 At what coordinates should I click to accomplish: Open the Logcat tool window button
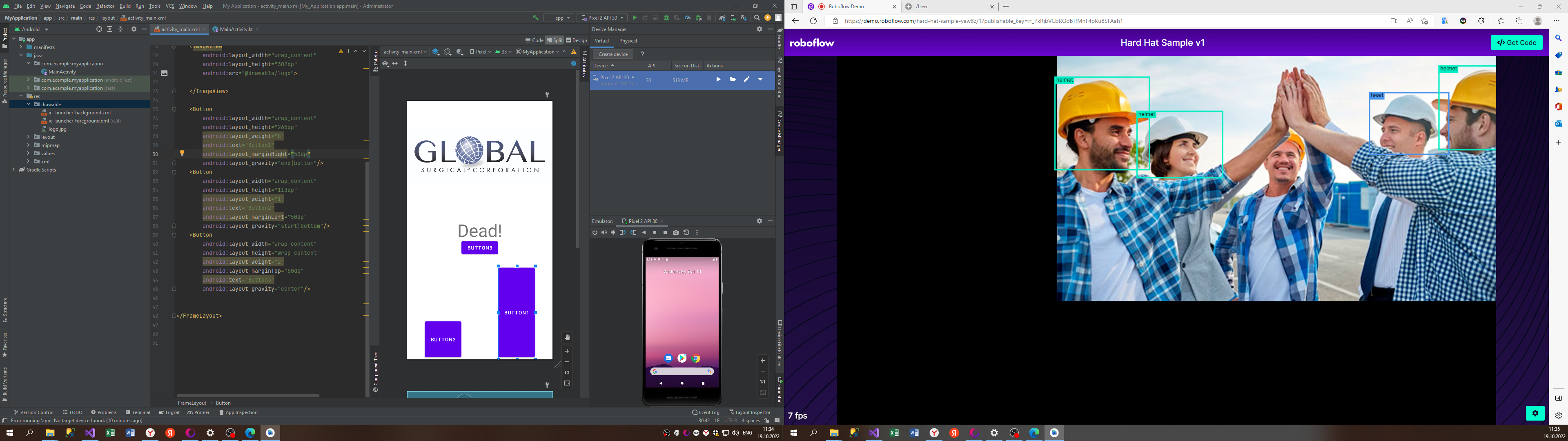coord(169,412)
